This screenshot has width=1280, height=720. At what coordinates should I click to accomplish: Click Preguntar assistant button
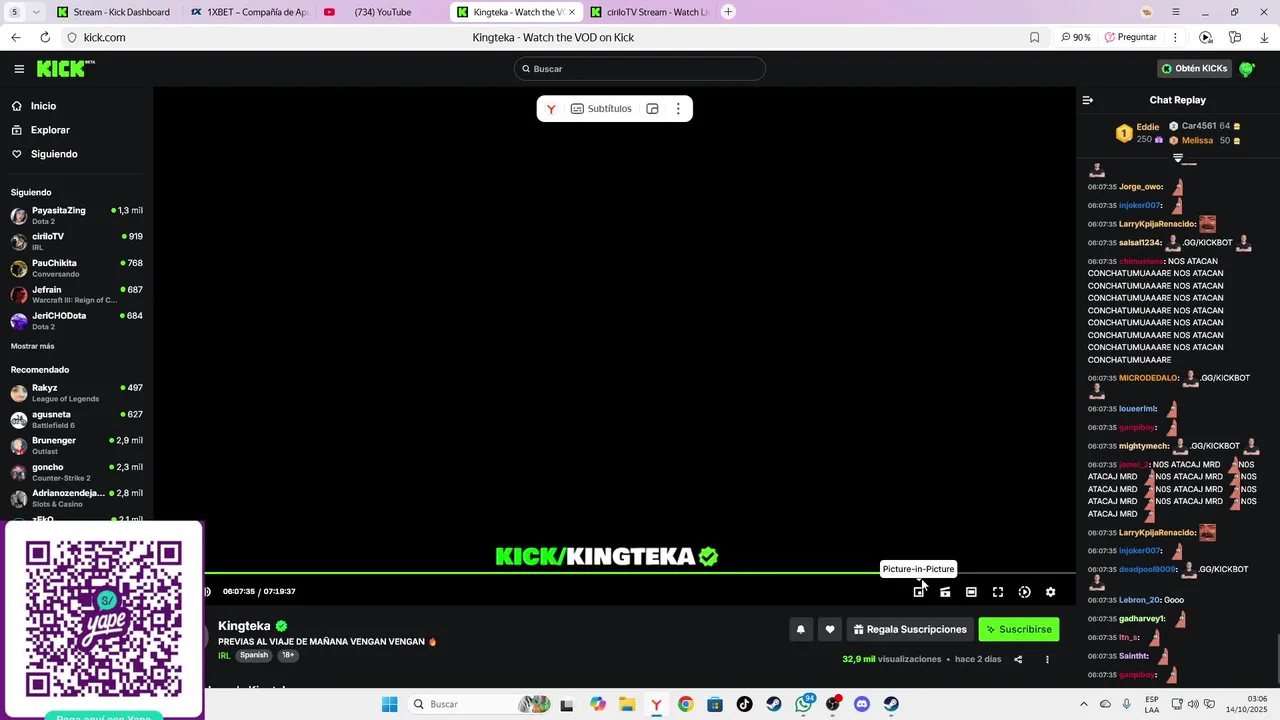click(1131, 37)
